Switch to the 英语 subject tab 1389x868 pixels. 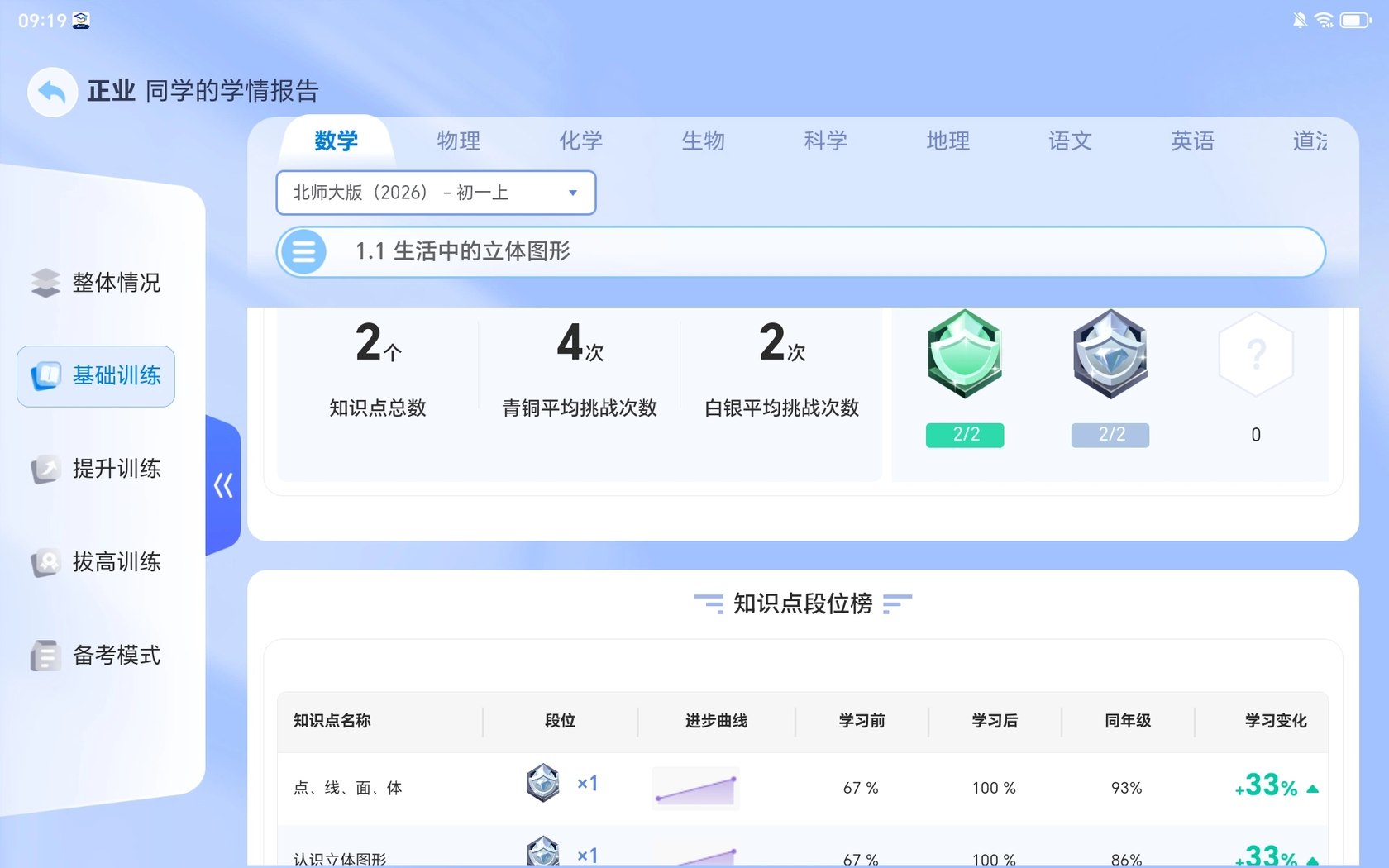tap(1193, 141)
